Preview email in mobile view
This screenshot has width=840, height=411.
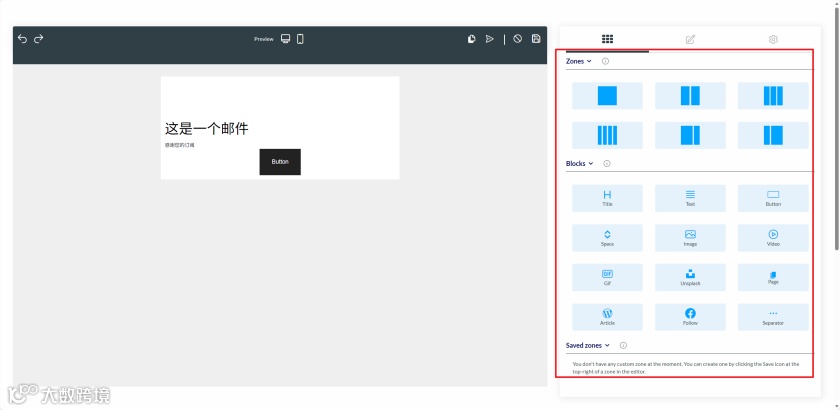pyautogui.click(x=300, y=39)
